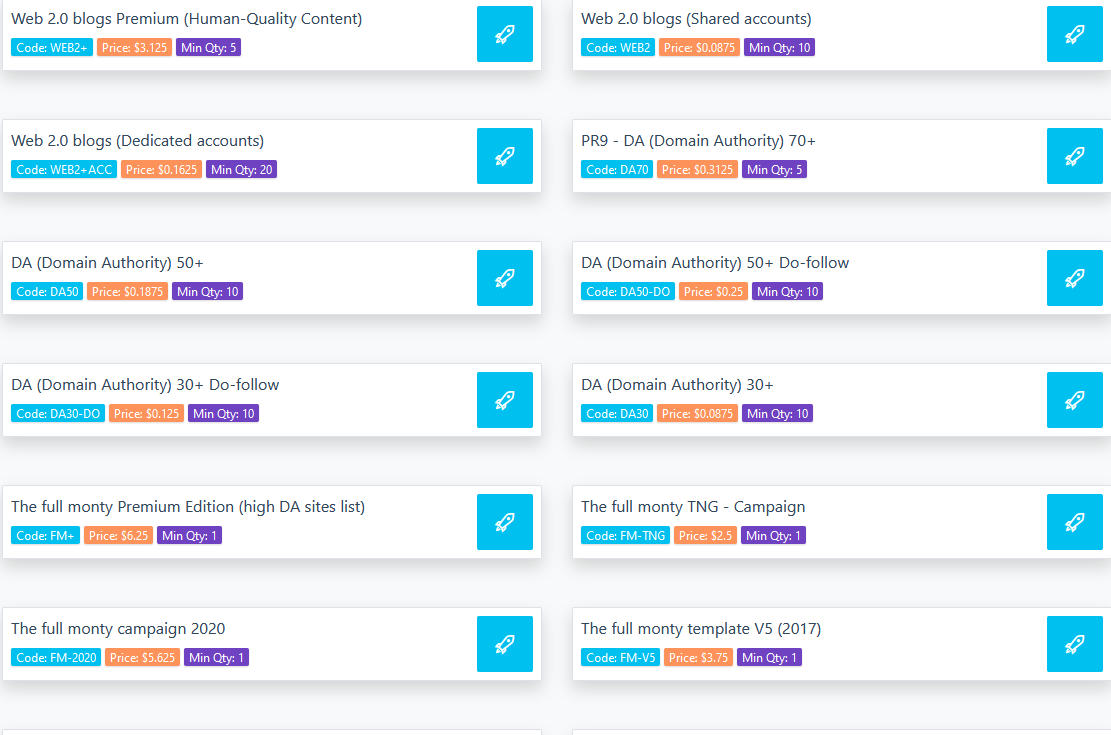The image size is (1111, 735).
Task: Select the Price: $6.25 badge
Action: pos(118,535)
